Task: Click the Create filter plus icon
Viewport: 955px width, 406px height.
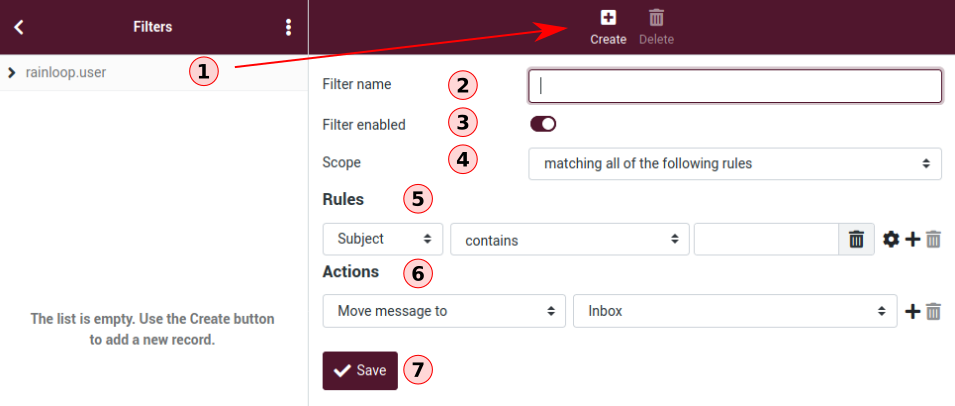Action: pos(608,18)
